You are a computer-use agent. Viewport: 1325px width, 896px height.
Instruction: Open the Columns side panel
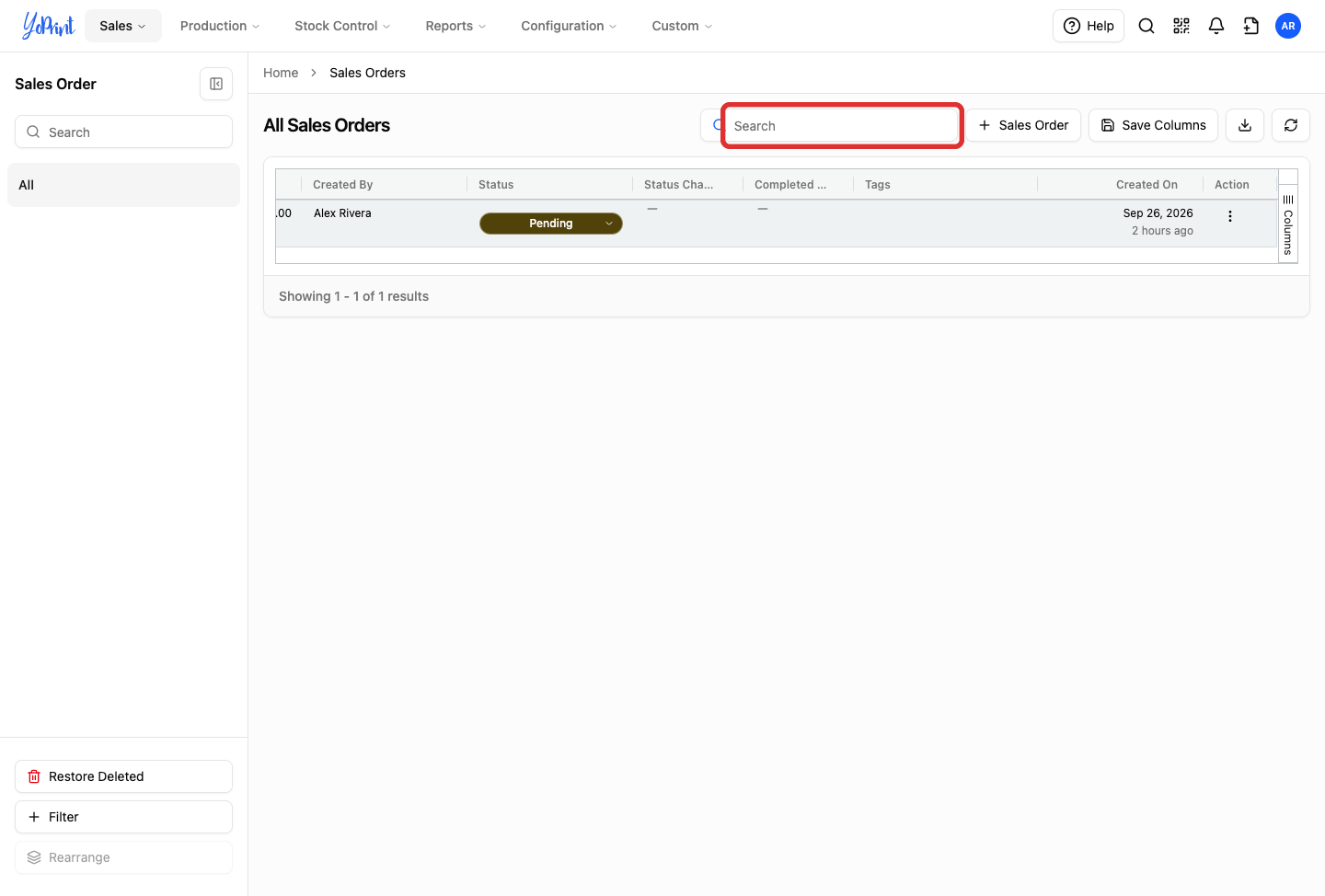click(1288, 224)
